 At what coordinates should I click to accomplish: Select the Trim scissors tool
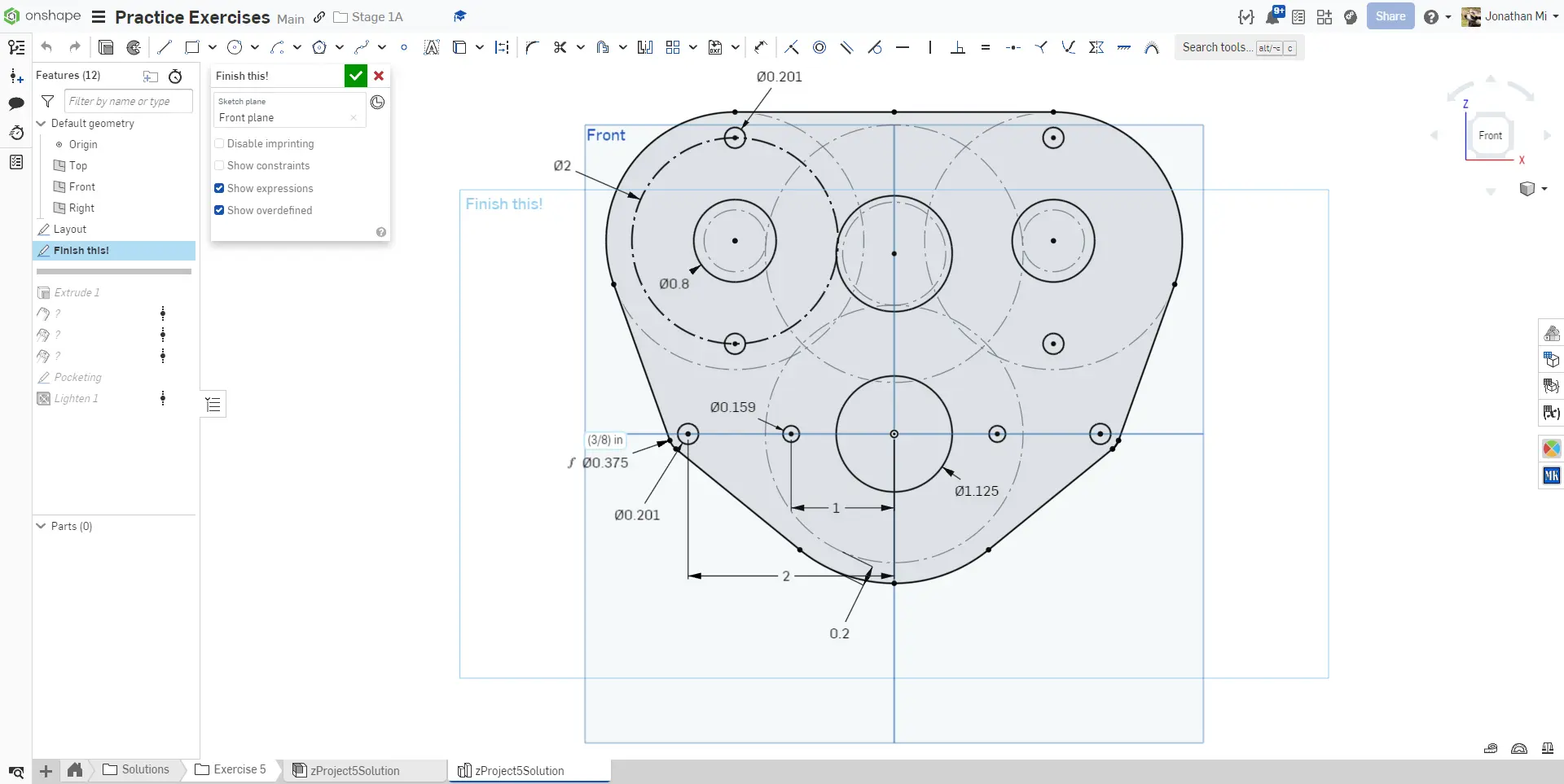click(560, 47)
